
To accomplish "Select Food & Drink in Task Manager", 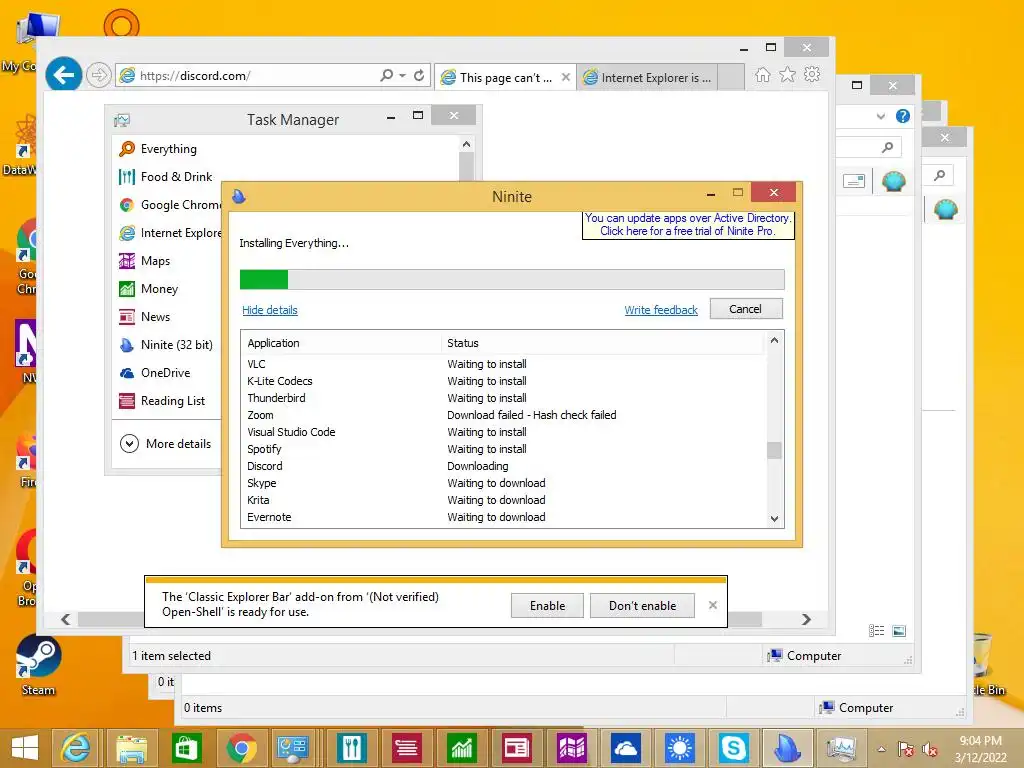I will [176, 177].
